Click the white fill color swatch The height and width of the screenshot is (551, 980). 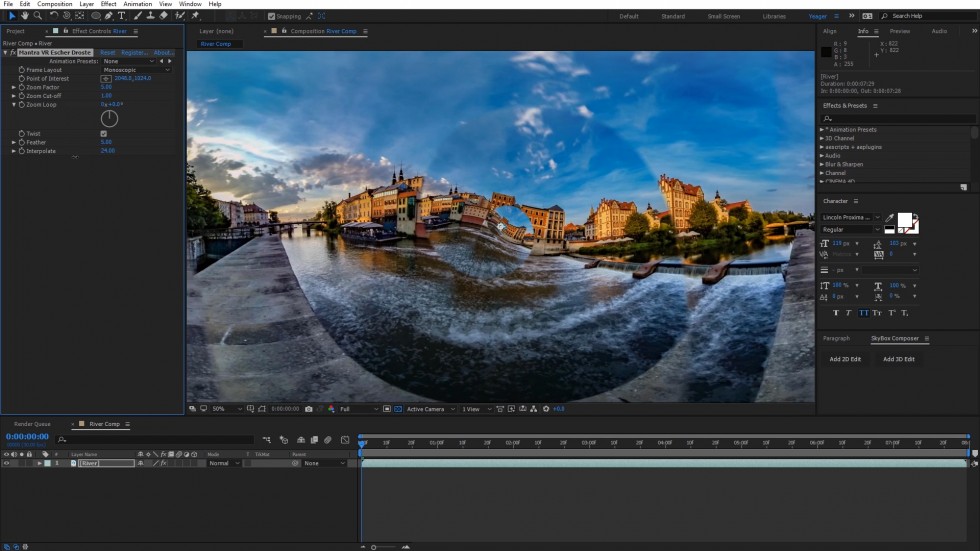tap(904, 220)
